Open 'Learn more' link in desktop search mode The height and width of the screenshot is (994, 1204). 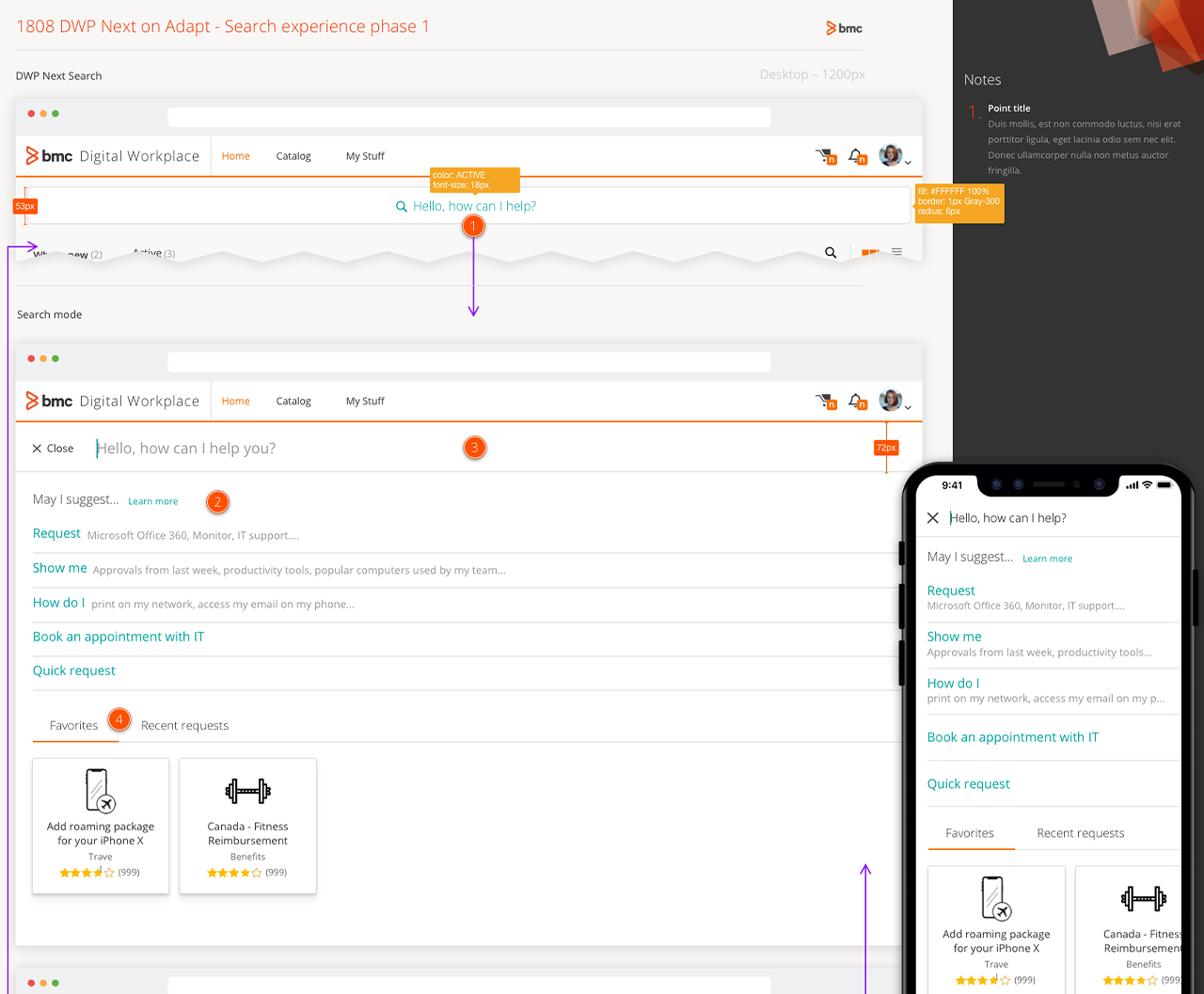(152, 501)
